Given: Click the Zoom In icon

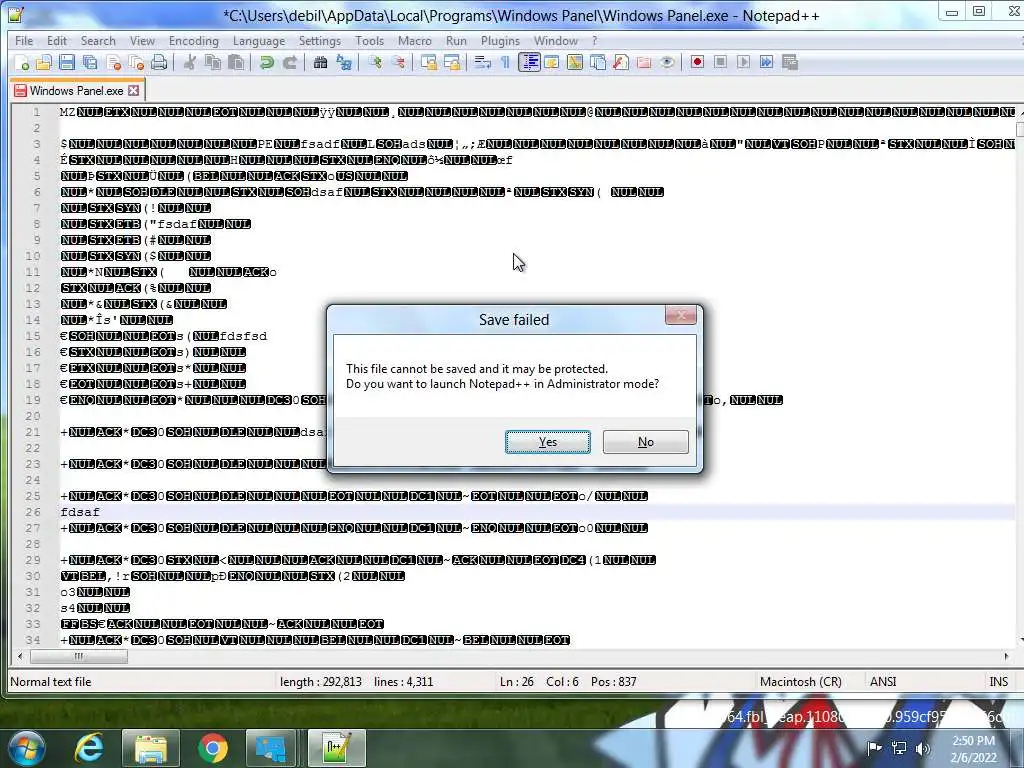Looking at the screenshot, I should pyautogui.click(x=375, y=63).
